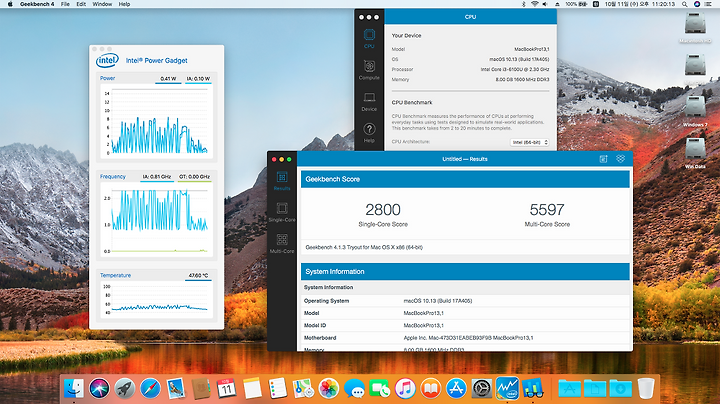Open Maps from the Dock
Image resolution: width=720 pixels, height=404 pixels.
point(303,389)
